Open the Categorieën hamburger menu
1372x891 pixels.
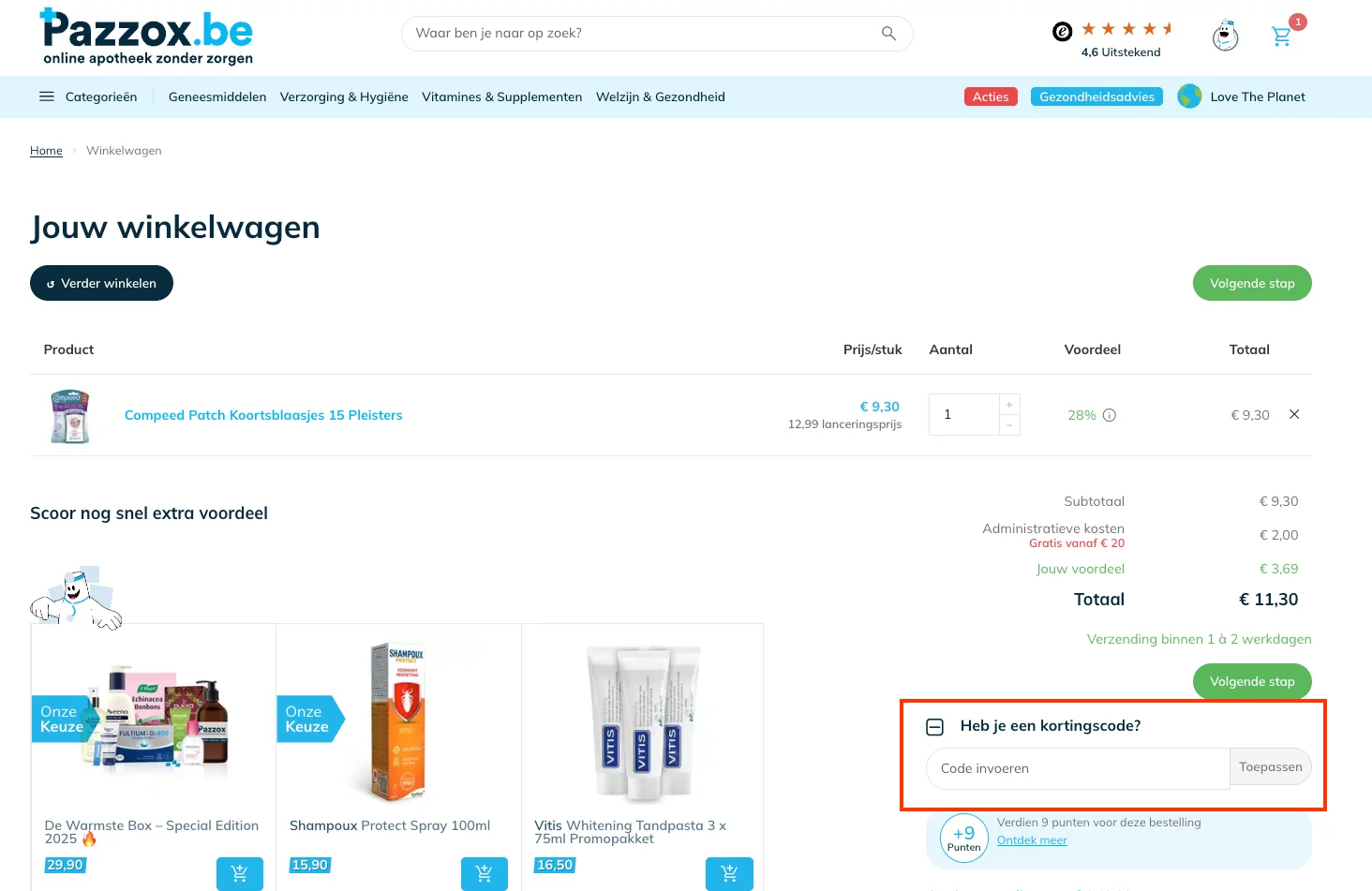(x=47, y=97)
